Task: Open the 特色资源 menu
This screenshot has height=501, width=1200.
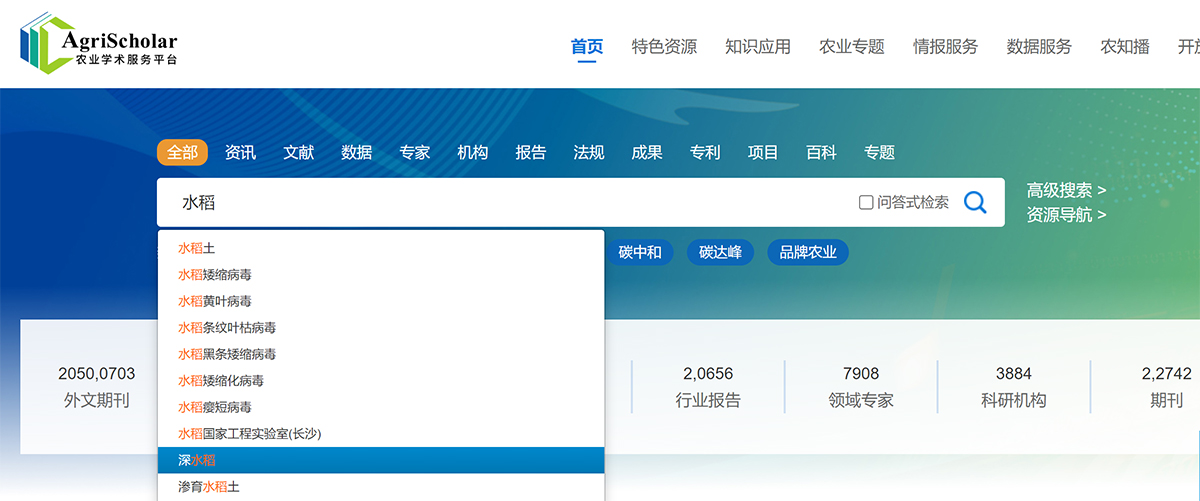Action: point(664,46)
